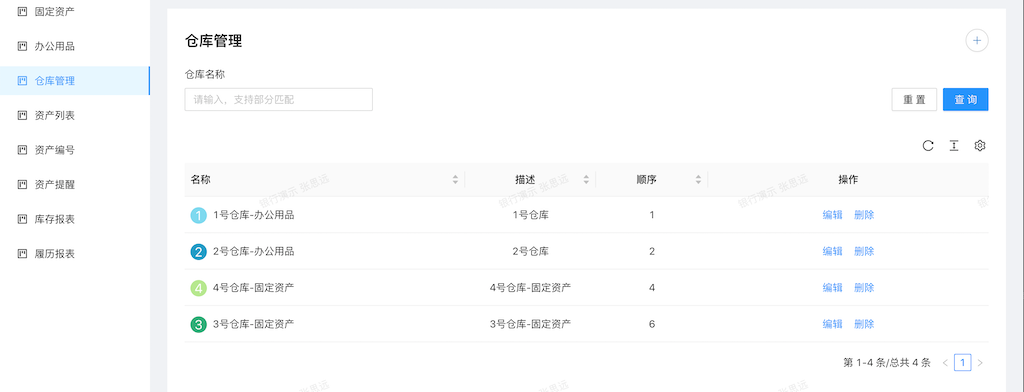Focus the 仓库名称 search input field
The image size is (1024, 392).
(279, 99)
